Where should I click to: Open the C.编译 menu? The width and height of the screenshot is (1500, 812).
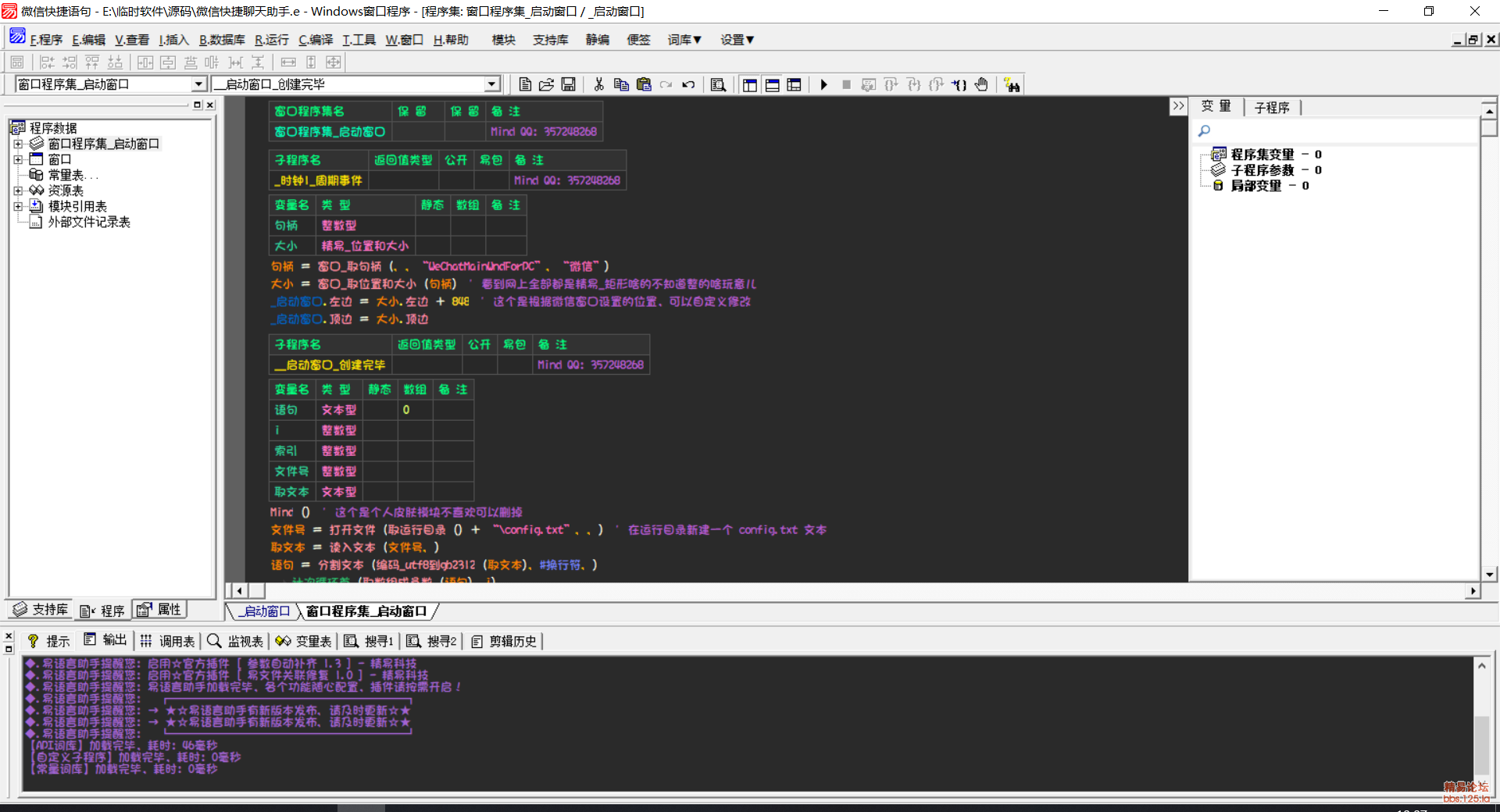[316, 40]
